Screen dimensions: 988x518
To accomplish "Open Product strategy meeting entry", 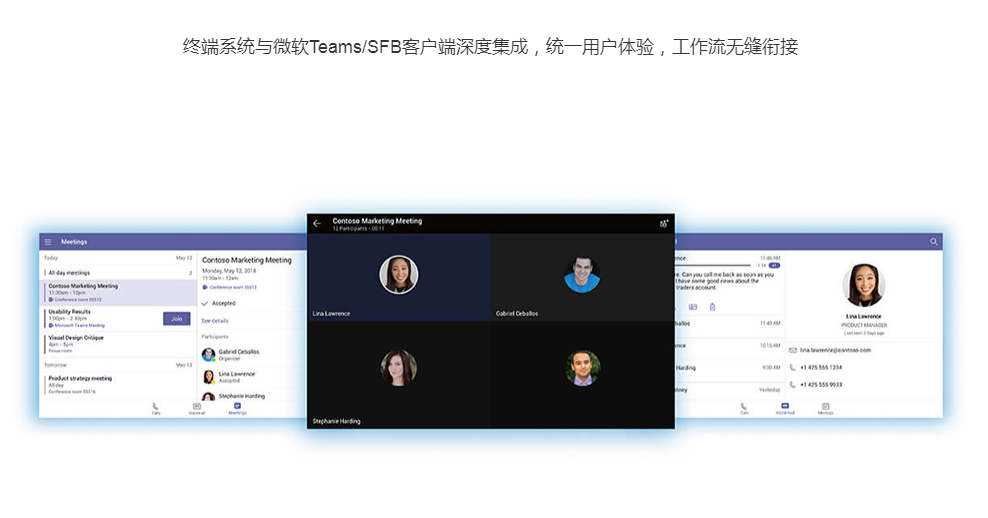I will tap(118, 384).
